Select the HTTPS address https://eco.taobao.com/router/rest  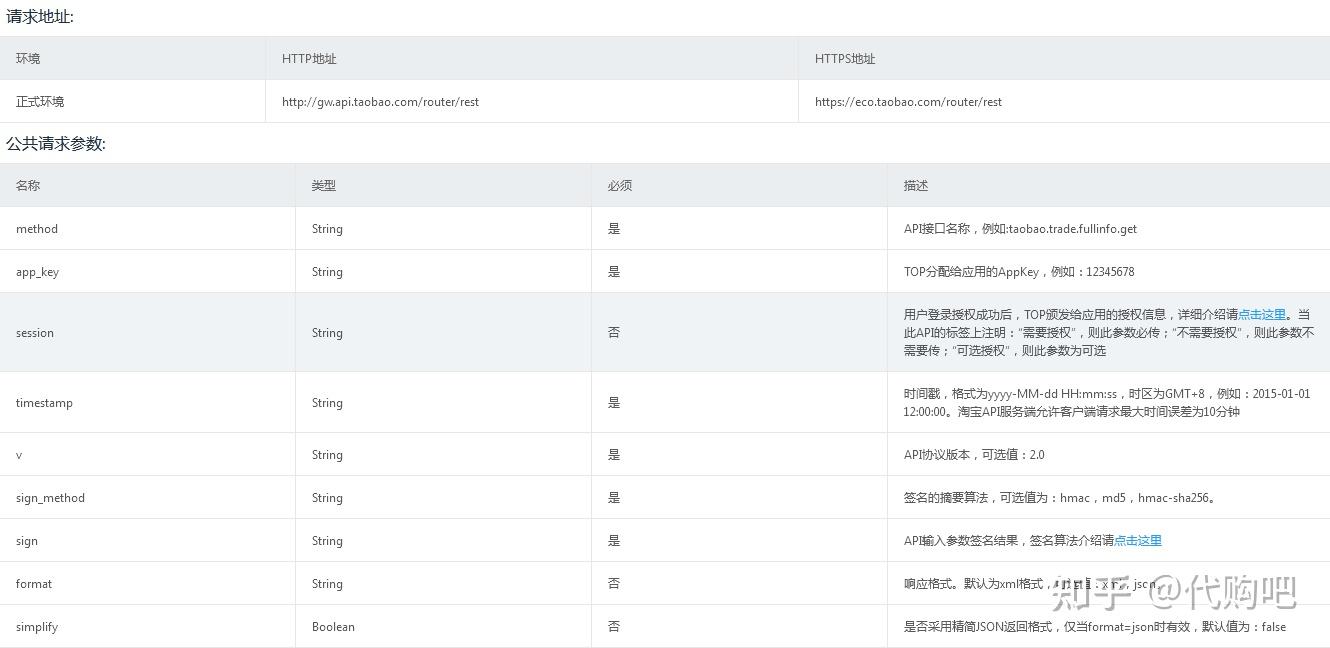[x=908, y=101]
